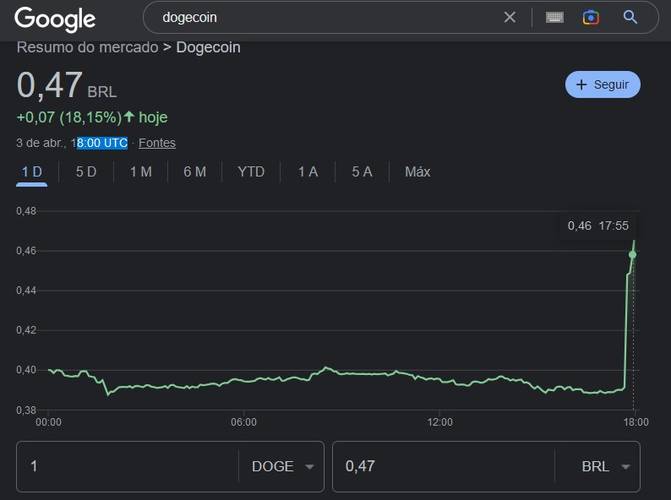
Task: Click the magnifying glass search icon
Action: pyautogui.click(x=630, y=17)
